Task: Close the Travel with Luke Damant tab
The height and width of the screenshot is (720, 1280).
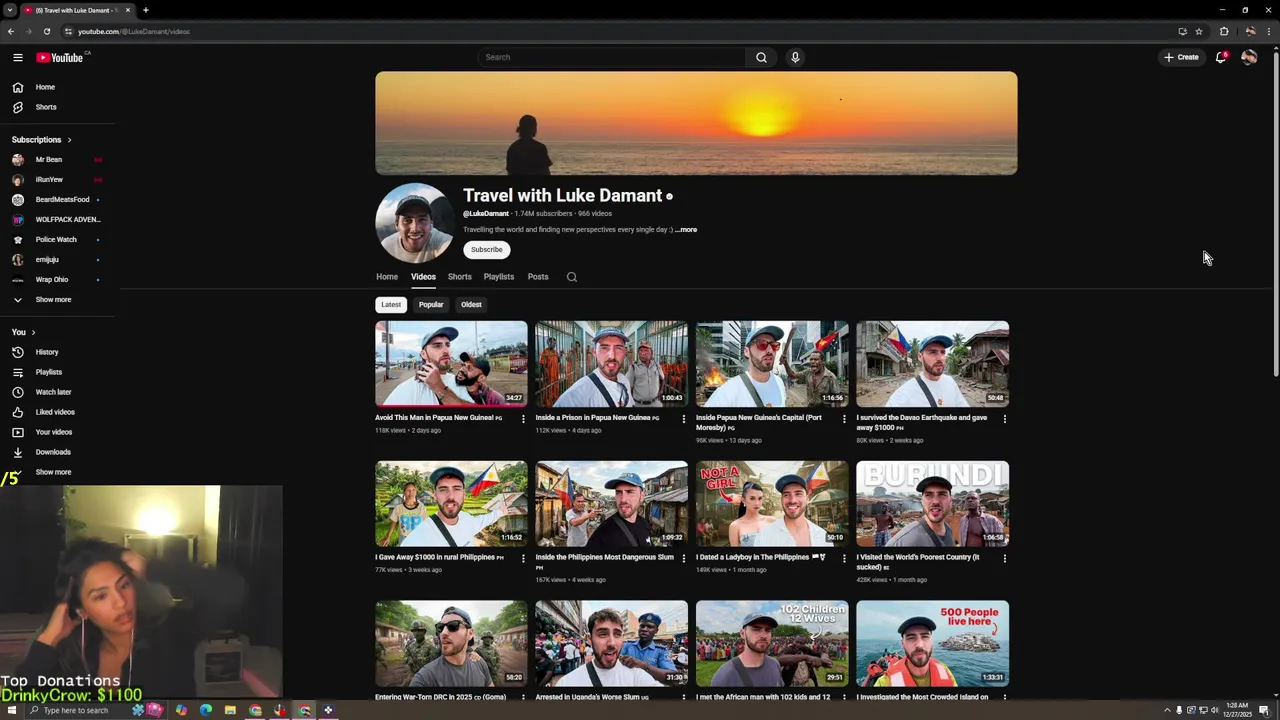Action: 128,10
